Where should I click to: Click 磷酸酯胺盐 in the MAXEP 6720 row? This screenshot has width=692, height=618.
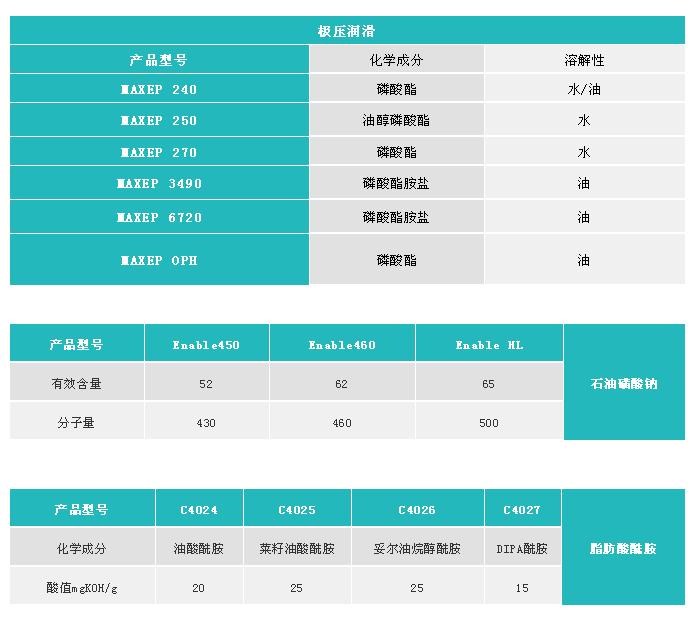click(396, 217)
